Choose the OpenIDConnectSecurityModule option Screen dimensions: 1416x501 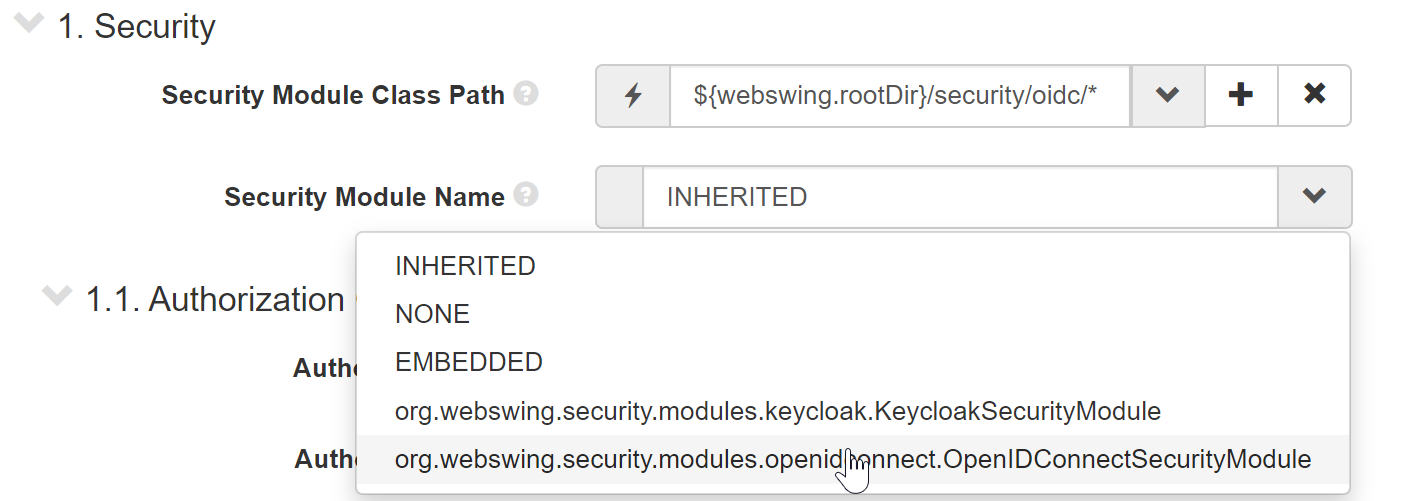853,459
